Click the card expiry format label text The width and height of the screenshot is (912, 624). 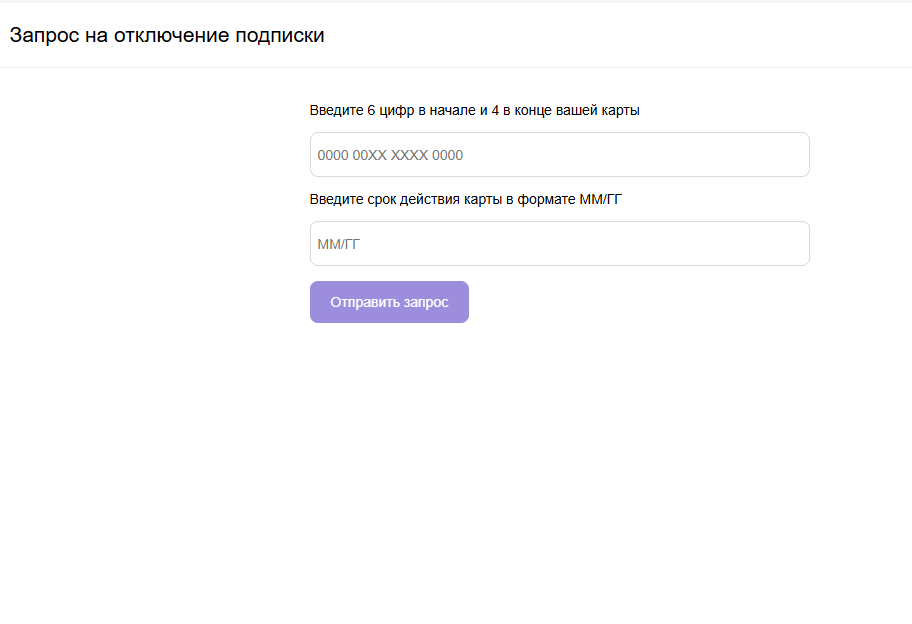pyautogui.click(x=465, y=199)
